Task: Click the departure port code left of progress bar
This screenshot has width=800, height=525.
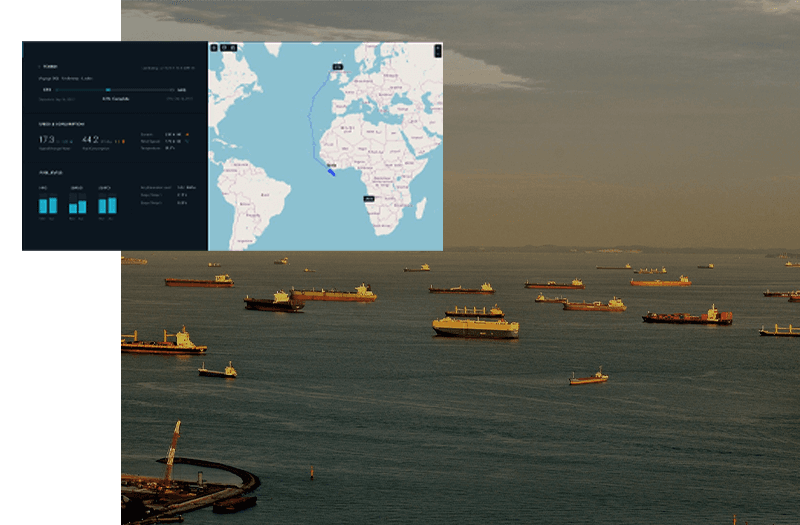Action: (x=46, y=89)
